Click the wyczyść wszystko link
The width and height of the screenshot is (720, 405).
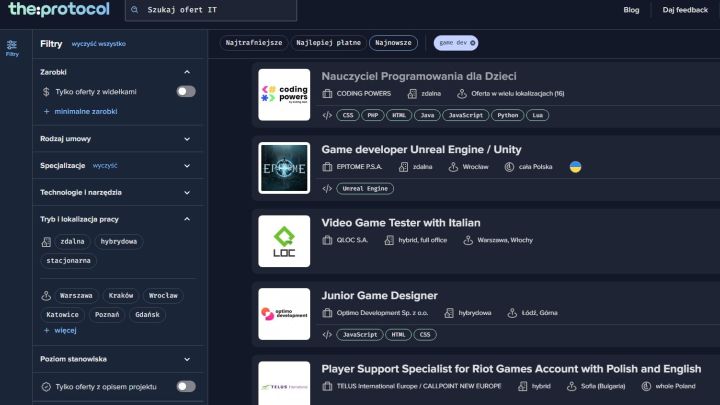[x=98, y=44]
